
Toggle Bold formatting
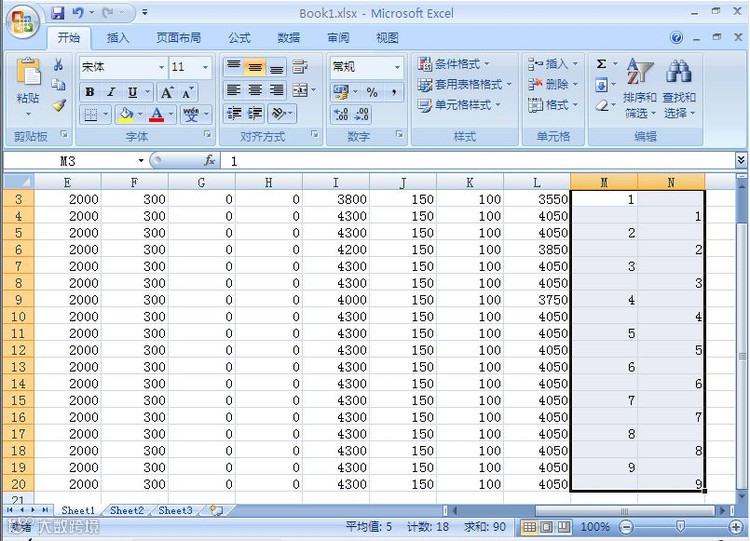point(90,92)
